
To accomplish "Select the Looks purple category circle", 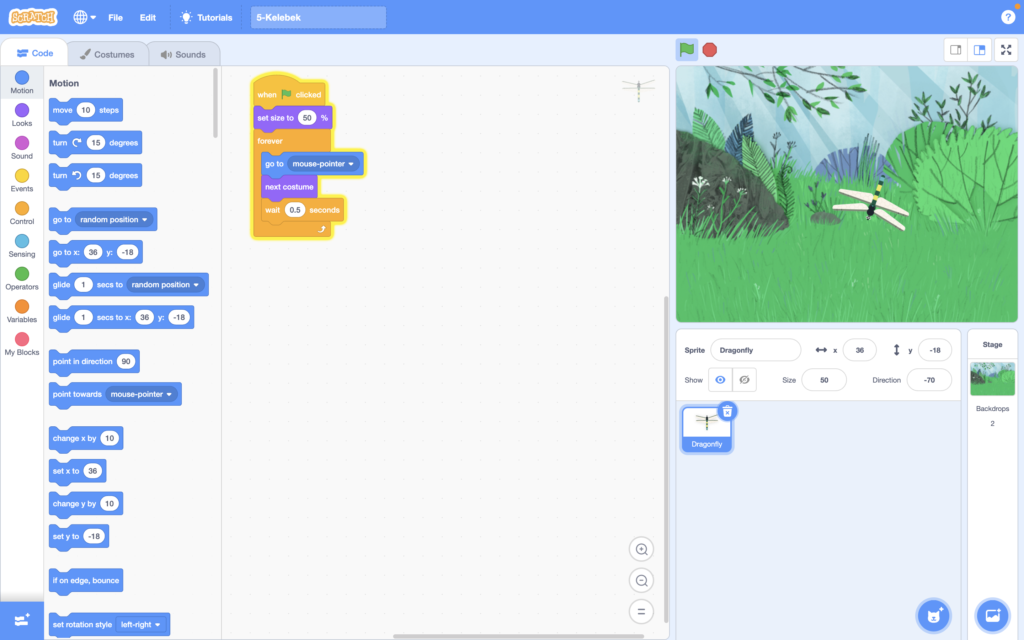I will [22, 111].
